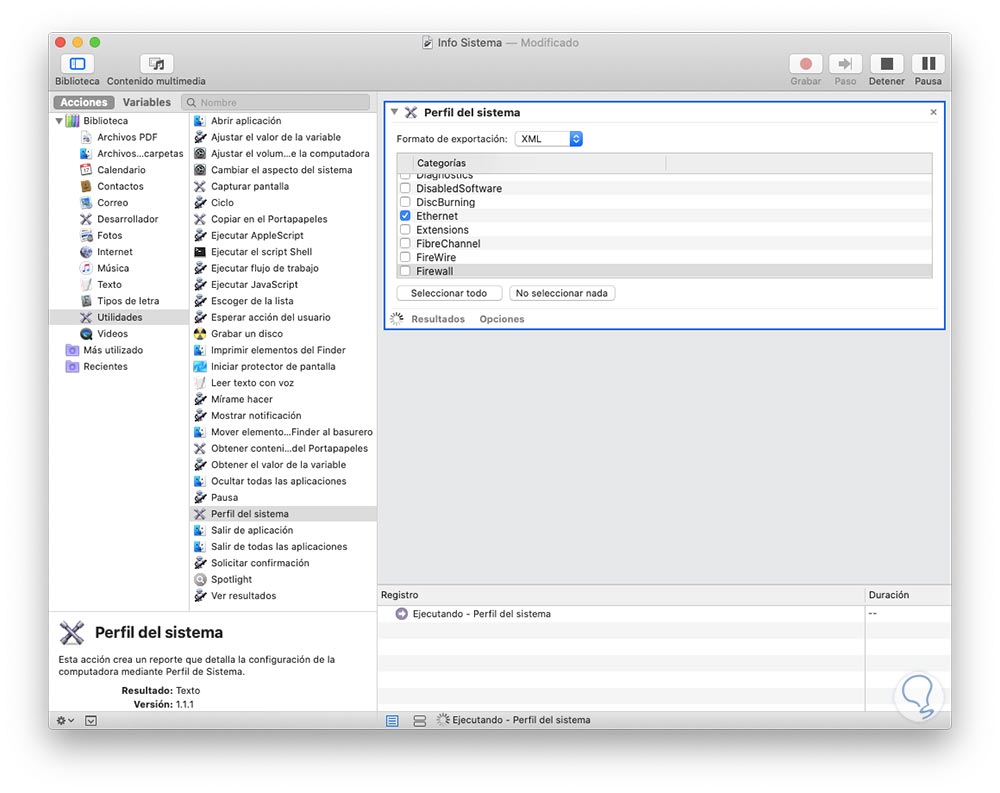The width and height of the screenshot is (1000, 793).
Task: Uncheck the Ethernet checkbox
Action: (x=405, y=216)
